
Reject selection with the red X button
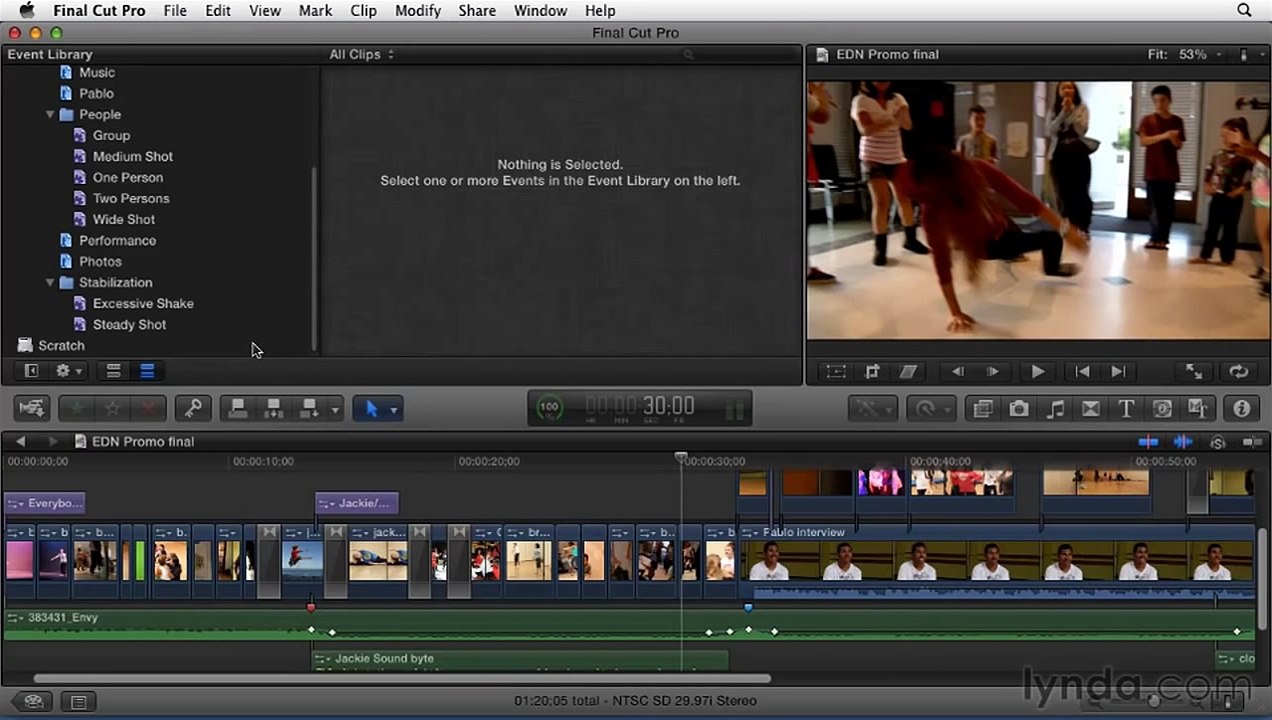click(148, 408)
